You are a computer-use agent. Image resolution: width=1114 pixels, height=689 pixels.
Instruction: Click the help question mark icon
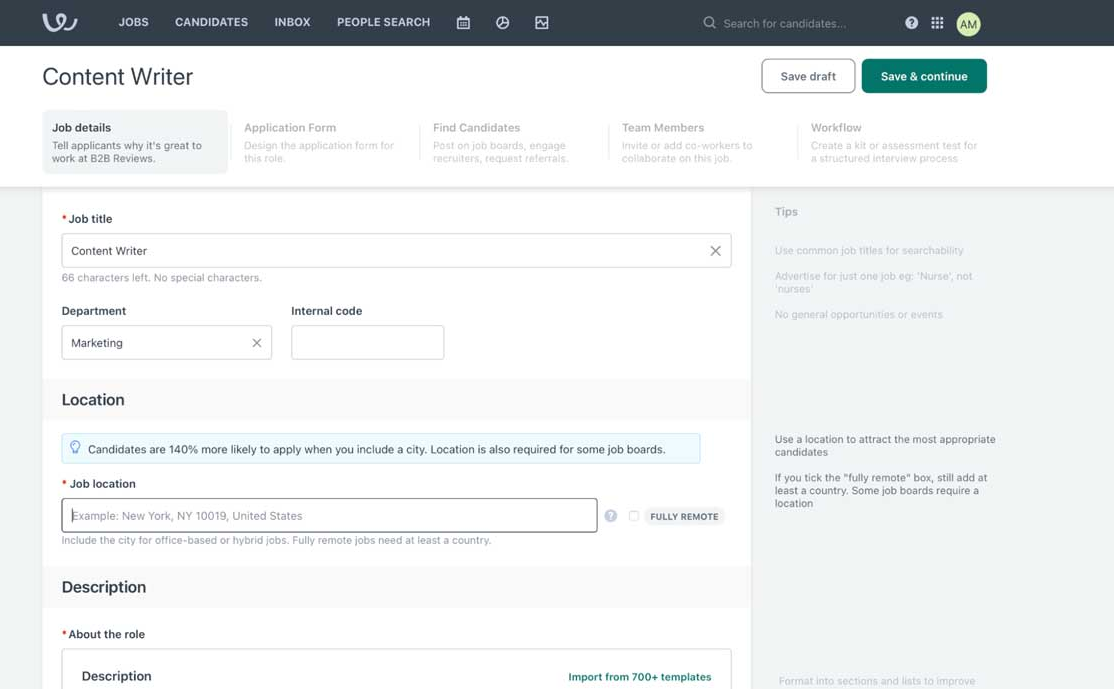911,23
